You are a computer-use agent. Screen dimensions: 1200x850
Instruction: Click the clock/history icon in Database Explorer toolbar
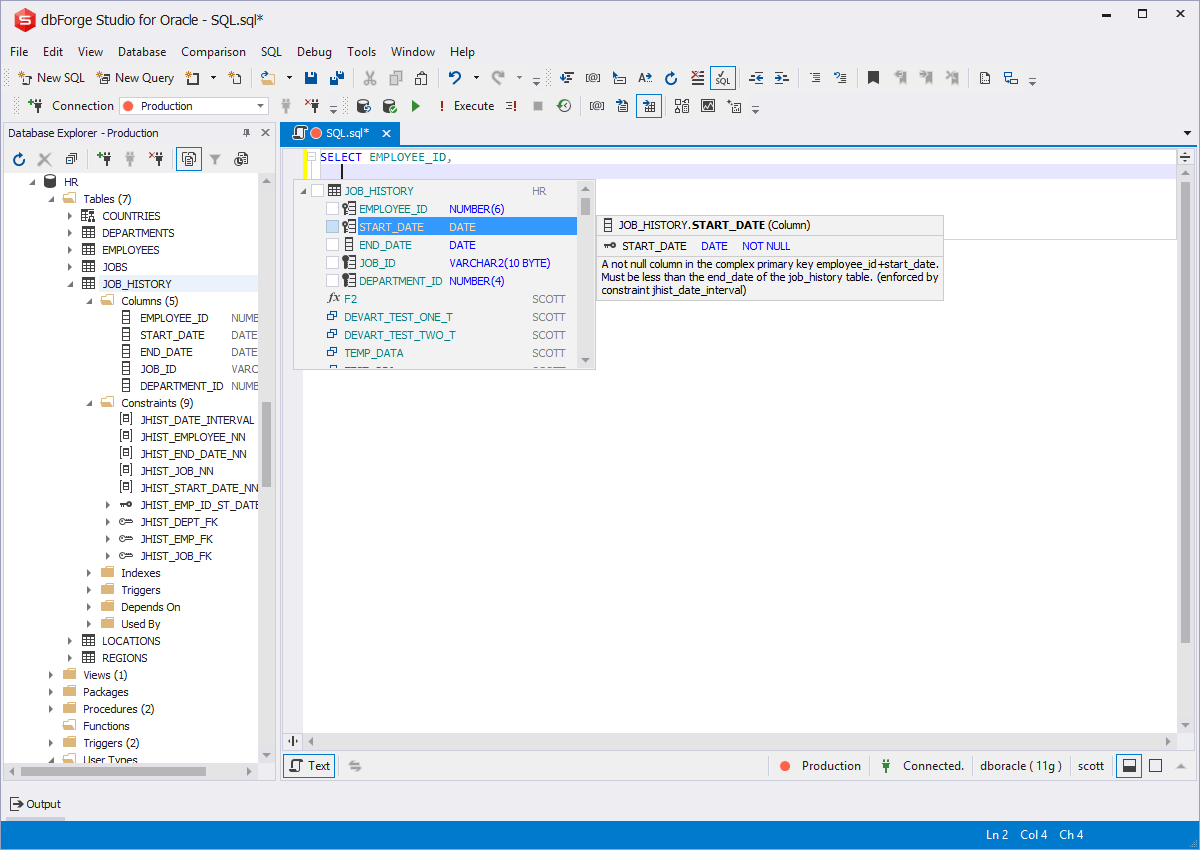(241, 159)
